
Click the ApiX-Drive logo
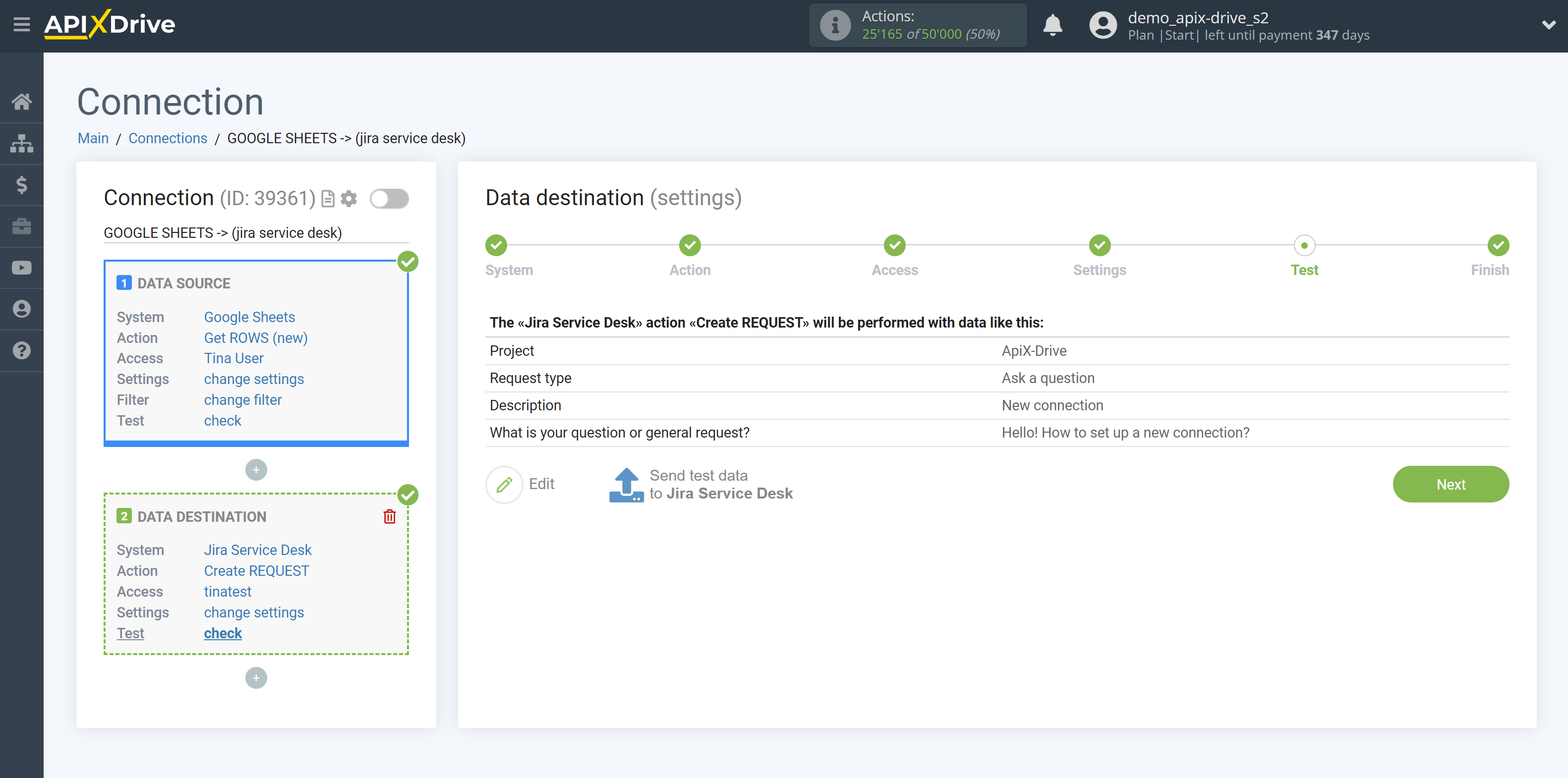tap(110, 24)
